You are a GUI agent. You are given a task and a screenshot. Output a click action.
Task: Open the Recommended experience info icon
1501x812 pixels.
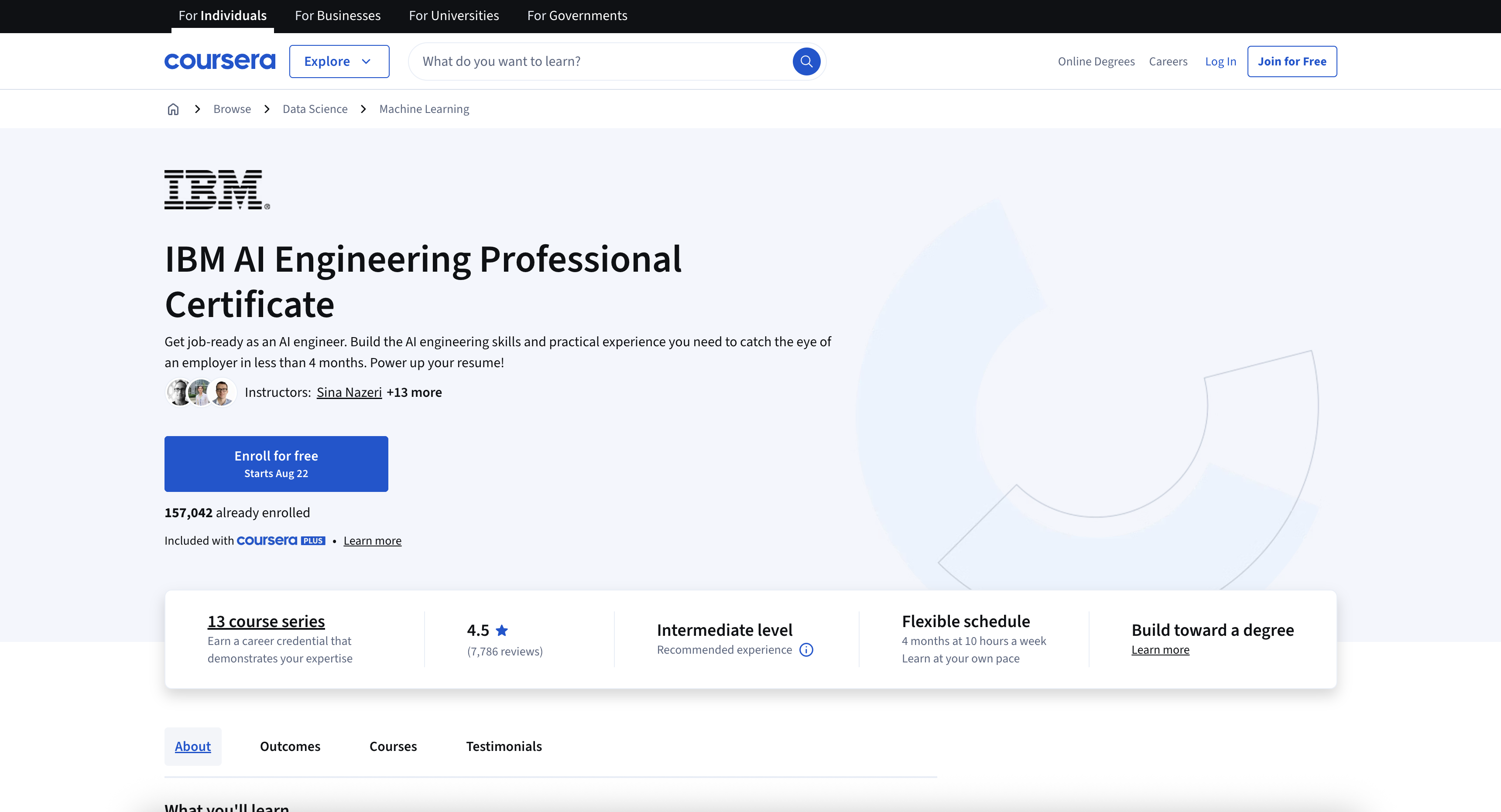click(806, 649)
